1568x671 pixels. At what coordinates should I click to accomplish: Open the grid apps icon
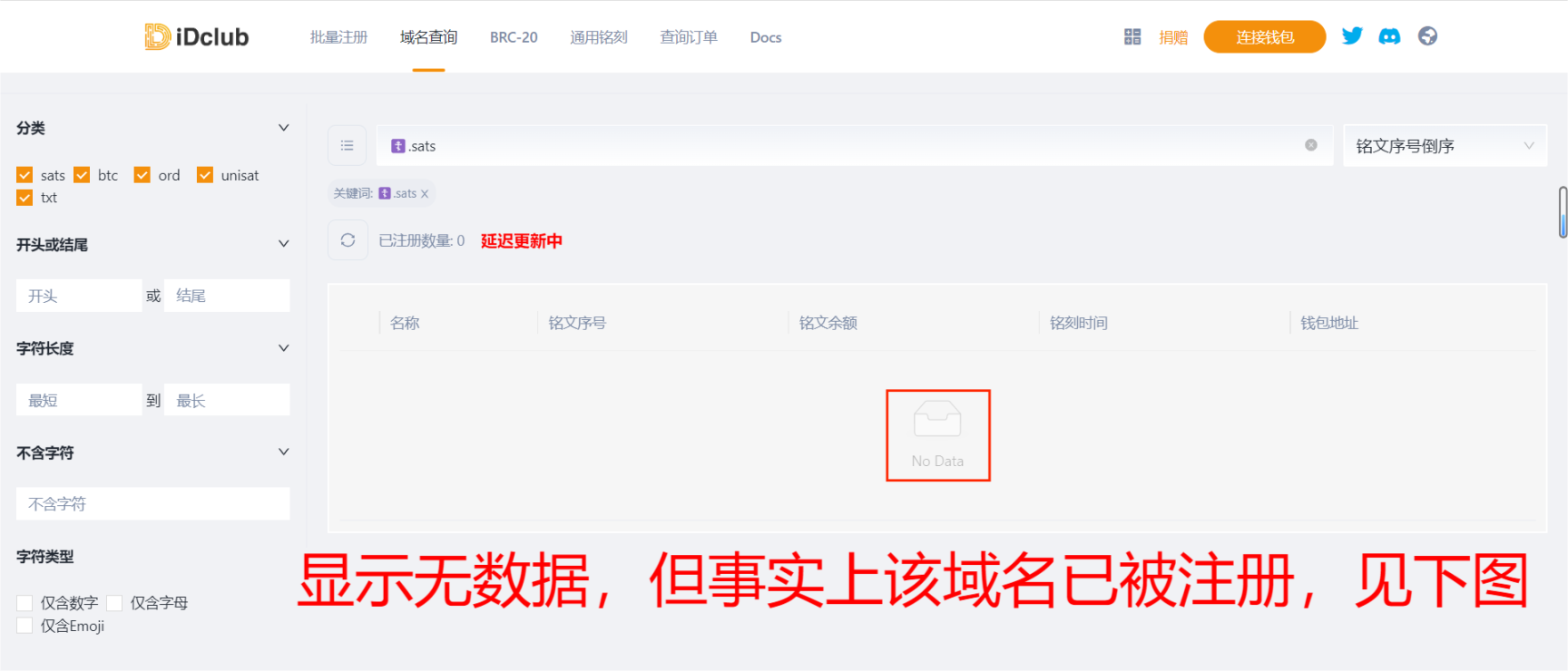(x=1132, y=36)
